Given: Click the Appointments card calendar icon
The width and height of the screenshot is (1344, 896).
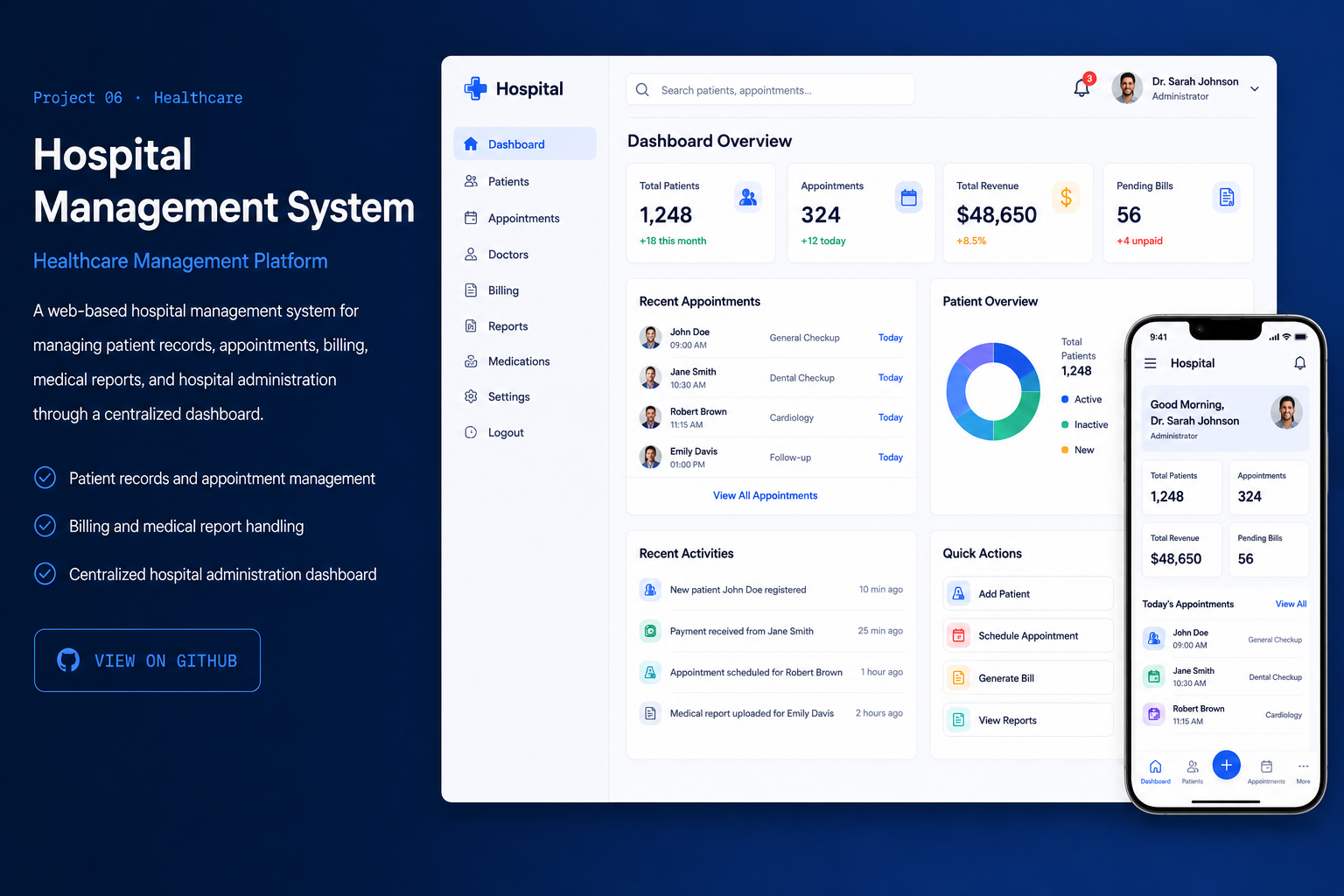Looking at the screenshot, I should click(x=909, y=198).
